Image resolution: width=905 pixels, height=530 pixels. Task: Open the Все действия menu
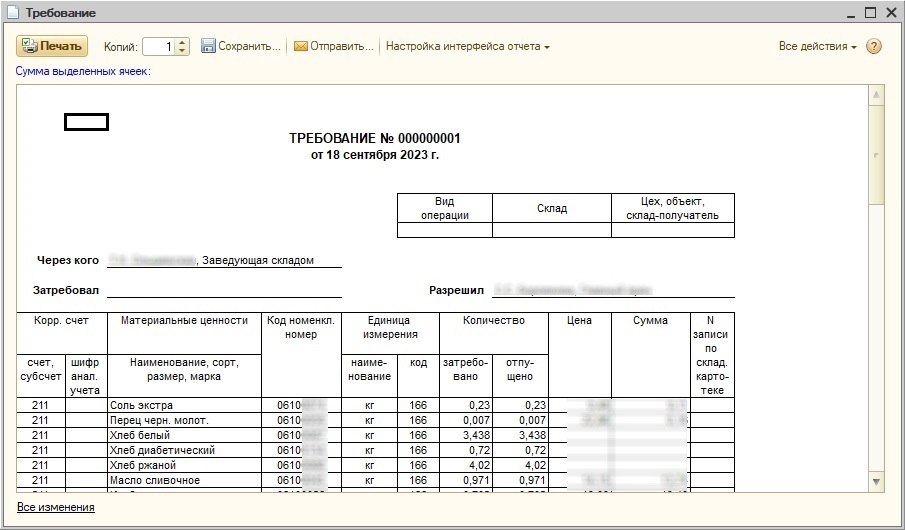point(817,46)
